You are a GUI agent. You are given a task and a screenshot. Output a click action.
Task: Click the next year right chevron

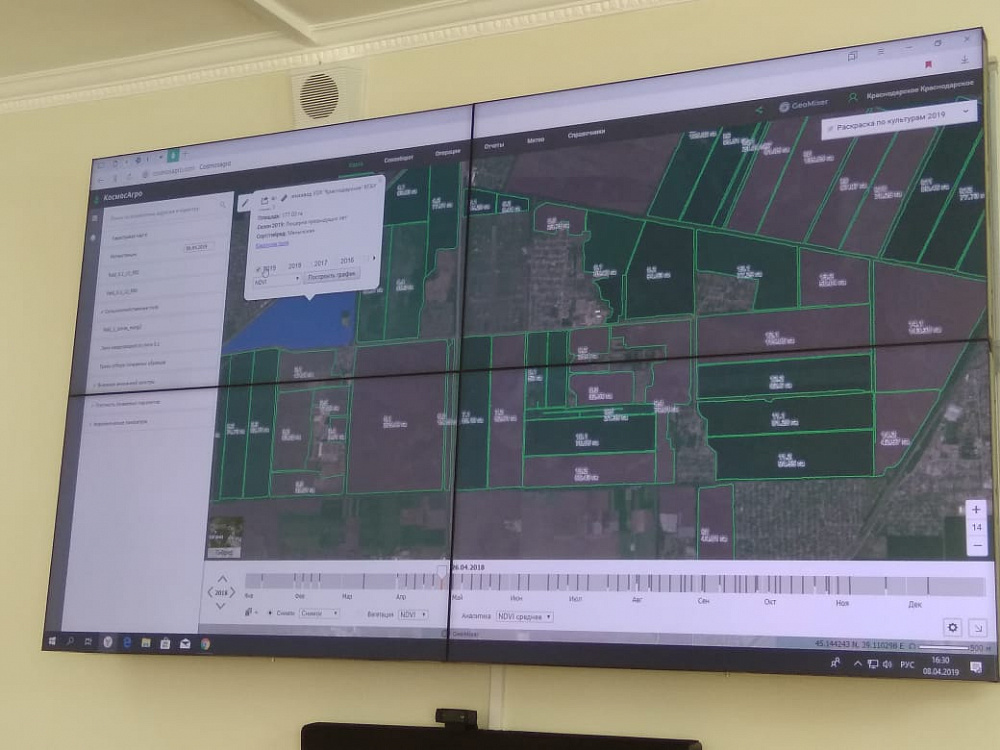click(x=233, y=592)
